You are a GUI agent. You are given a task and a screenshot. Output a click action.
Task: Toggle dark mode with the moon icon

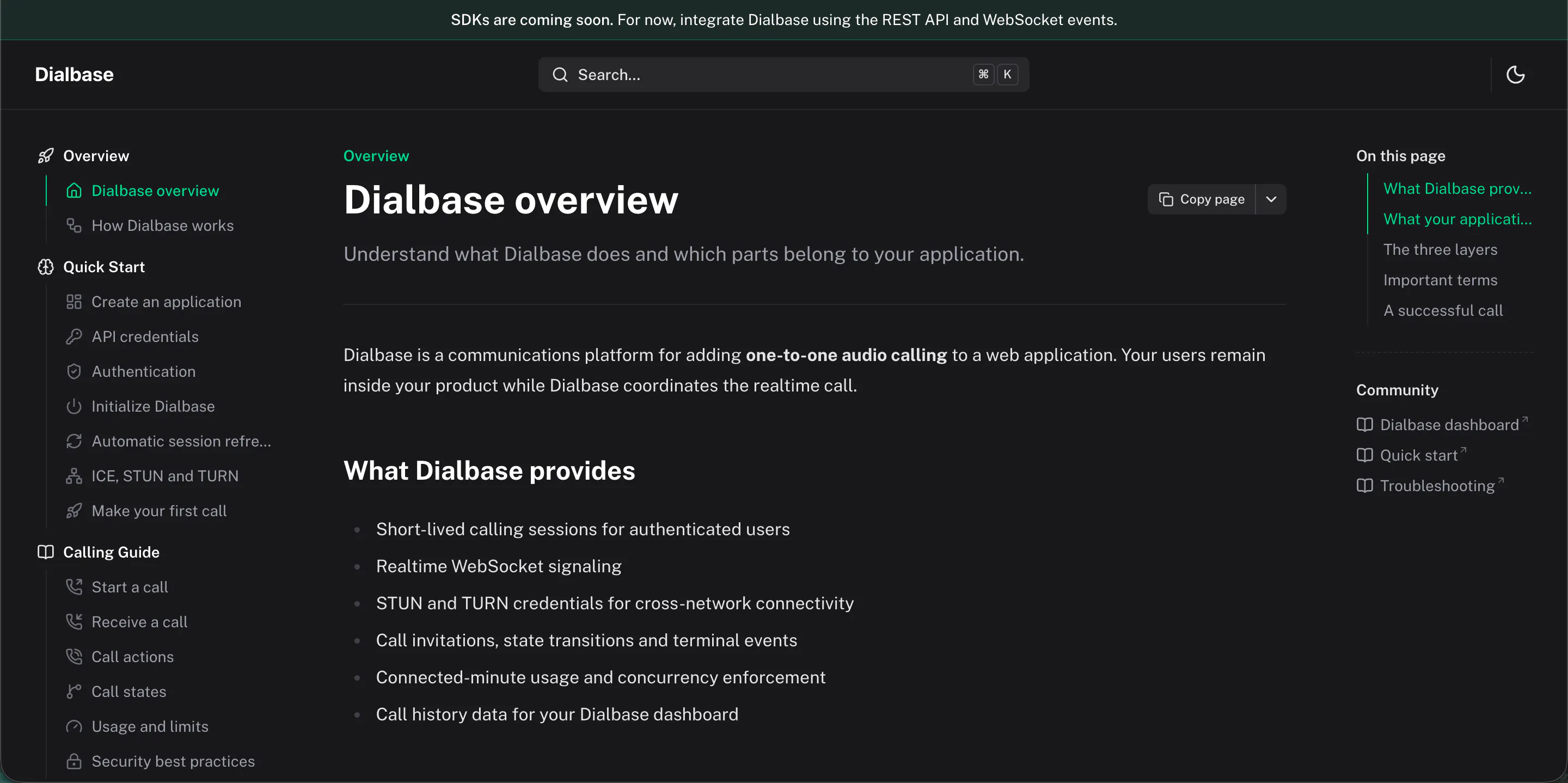(1515, 74)
